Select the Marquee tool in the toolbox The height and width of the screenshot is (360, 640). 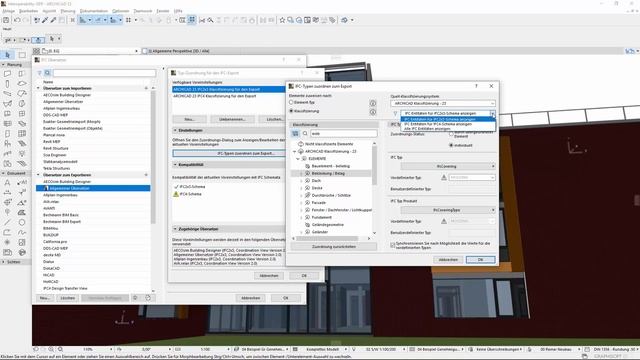22,55
